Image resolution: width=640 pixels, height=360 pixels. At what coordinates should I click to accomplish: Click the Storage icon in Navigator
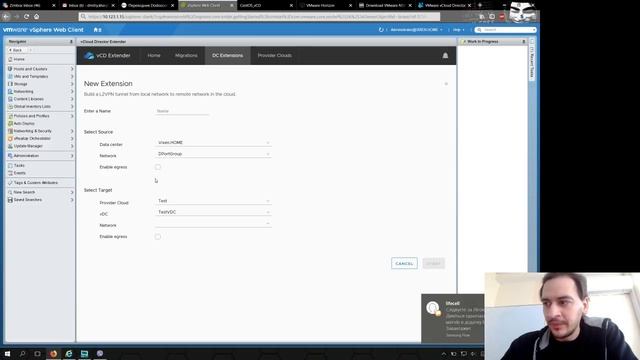10,84
